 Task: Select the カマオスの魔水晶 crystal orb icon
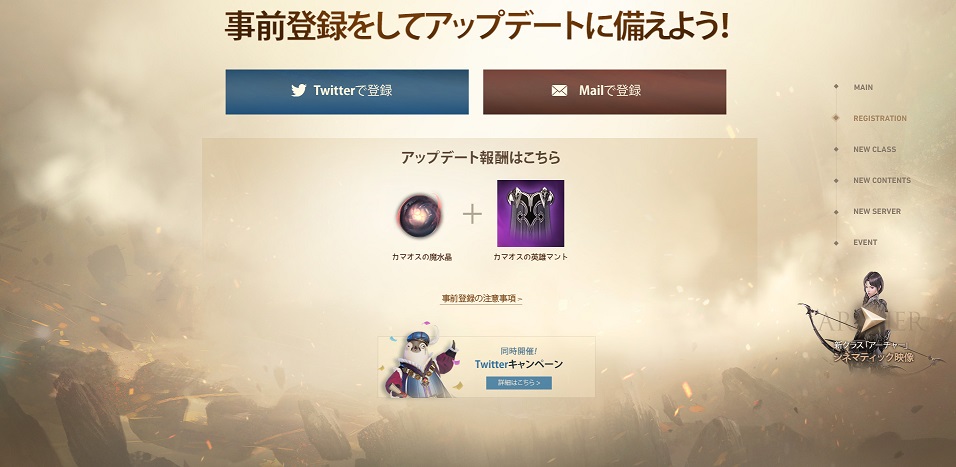[x=420, y=215]
